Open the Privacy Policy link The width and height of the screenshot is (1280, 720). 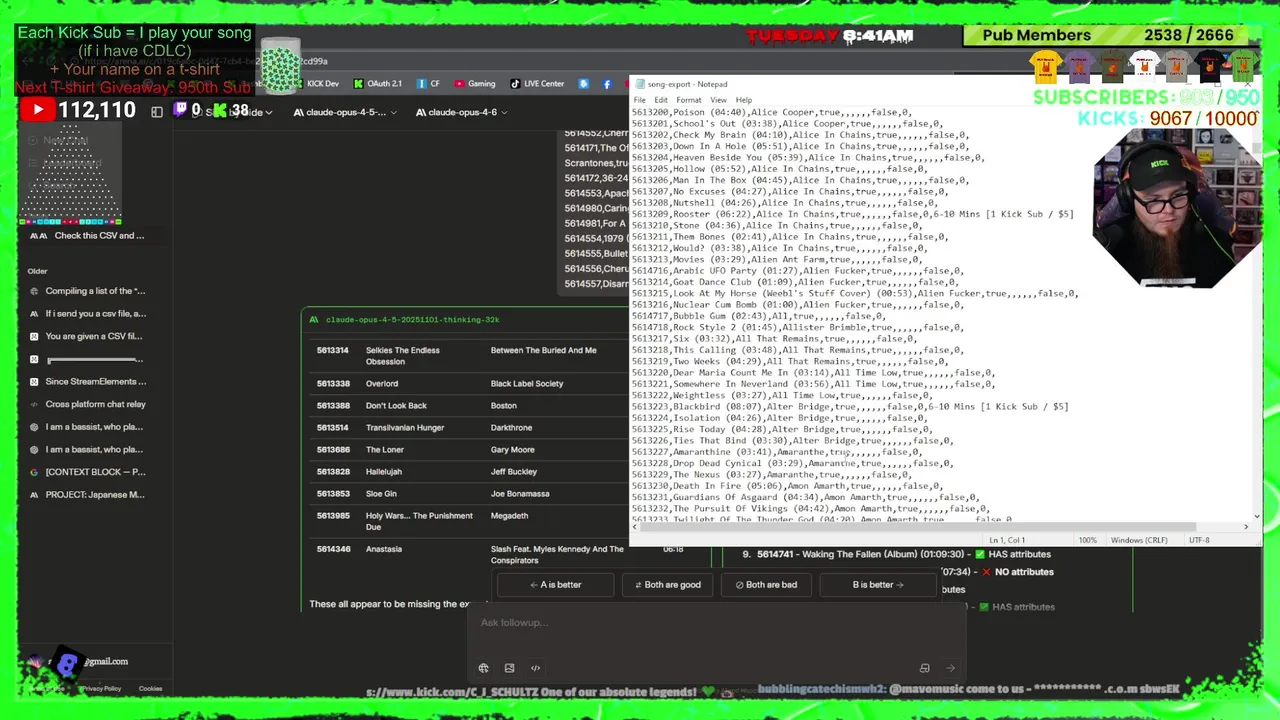(101, 688)
